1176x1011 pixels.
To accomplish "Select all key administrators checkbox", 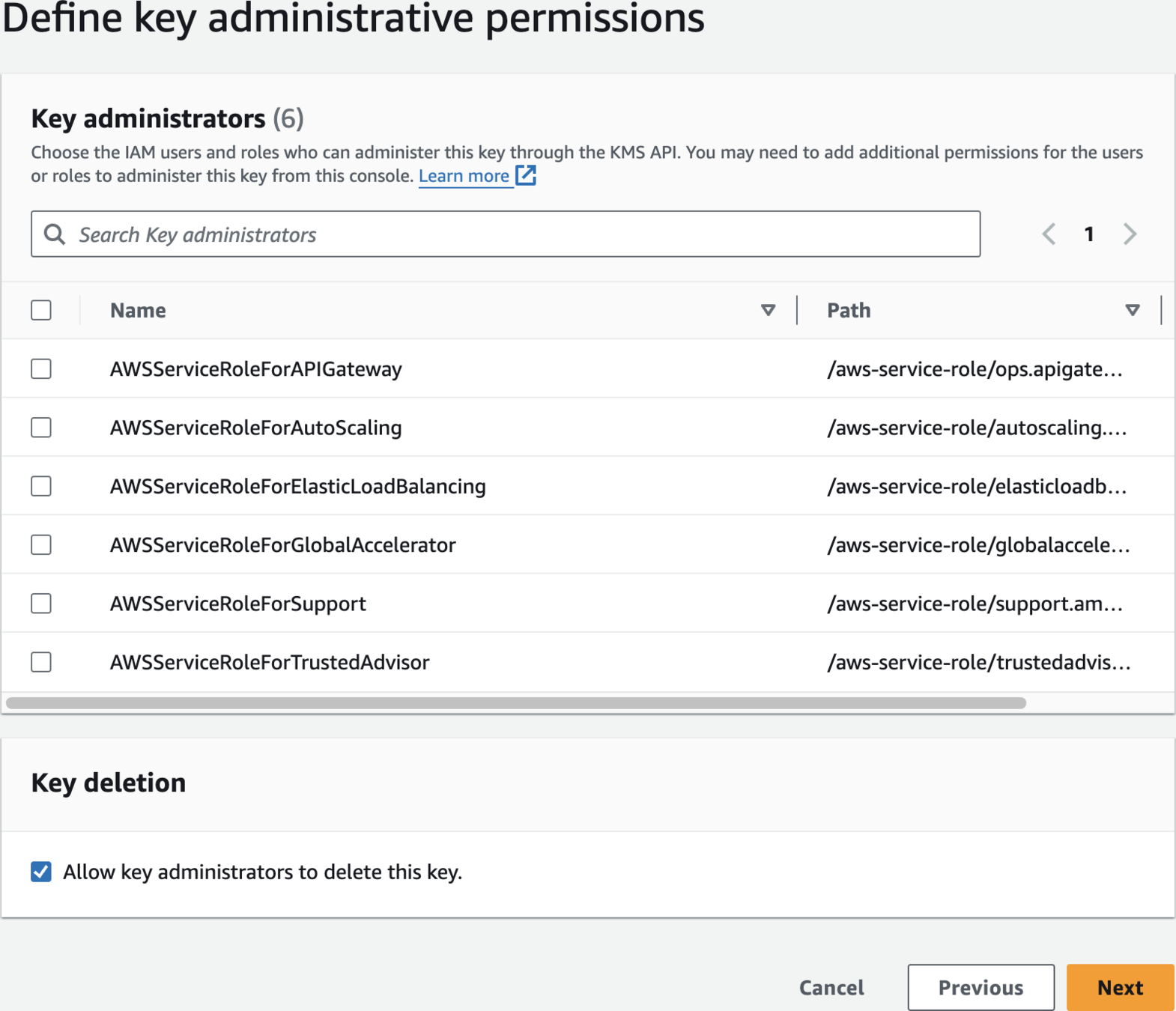I will (x=41, y=310).
